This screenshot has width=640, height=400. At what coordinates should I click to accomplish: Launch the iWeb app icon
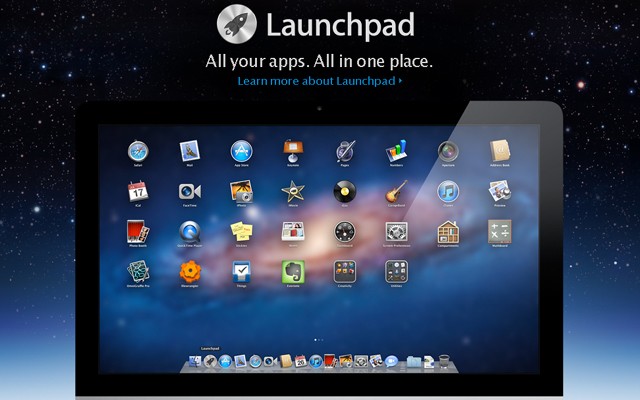point(293,231)
